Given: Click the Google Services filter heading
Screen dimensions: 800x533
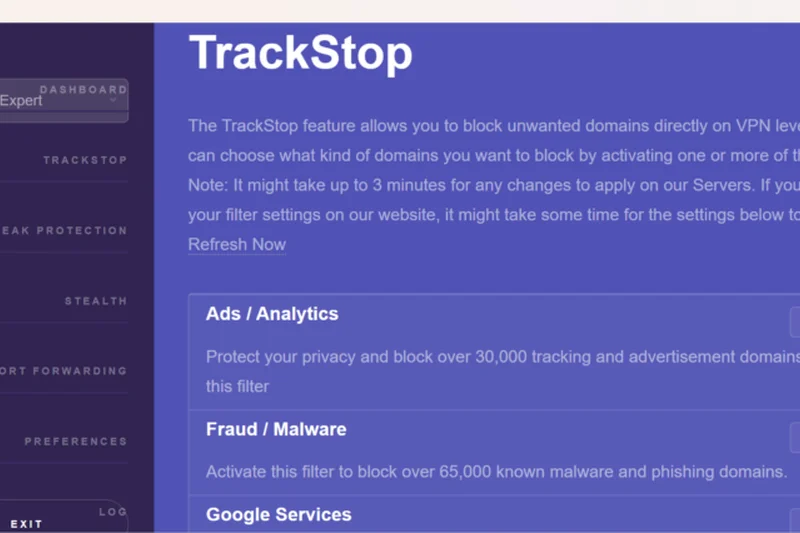Looking at the screenshot, I should [279, 515].
